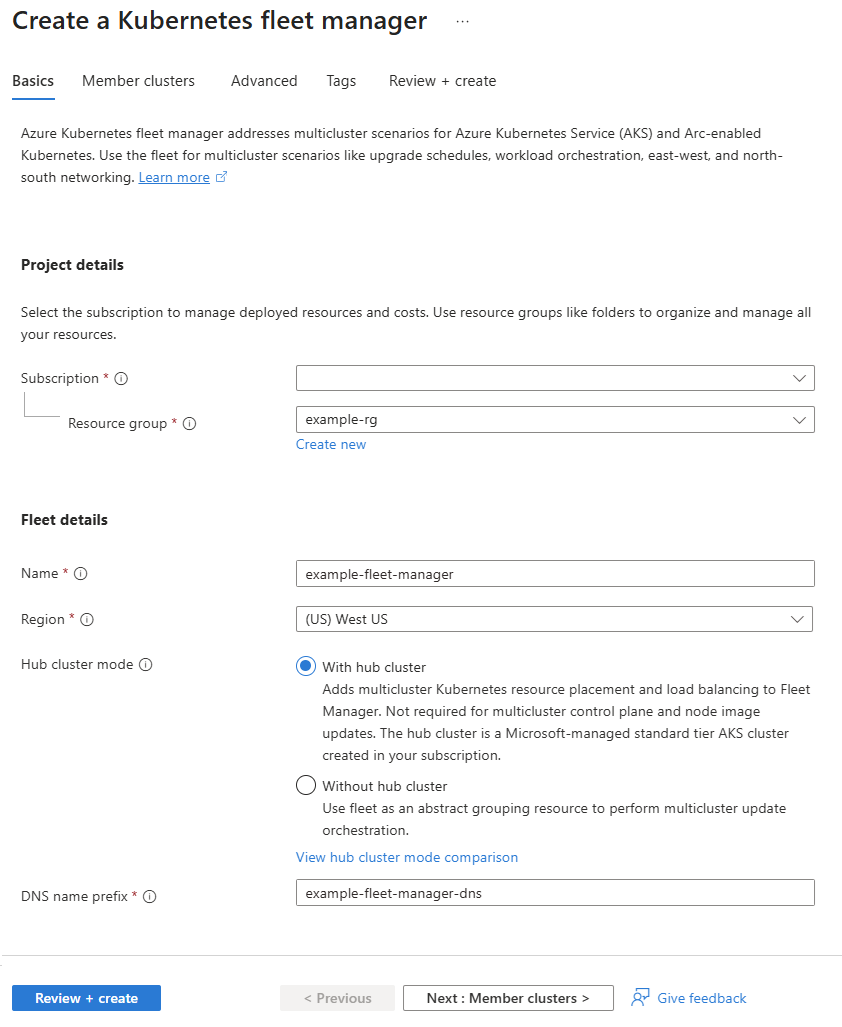Click the info icon beside Name
This screenshot has width=842, height=1027.
point(81,574)
